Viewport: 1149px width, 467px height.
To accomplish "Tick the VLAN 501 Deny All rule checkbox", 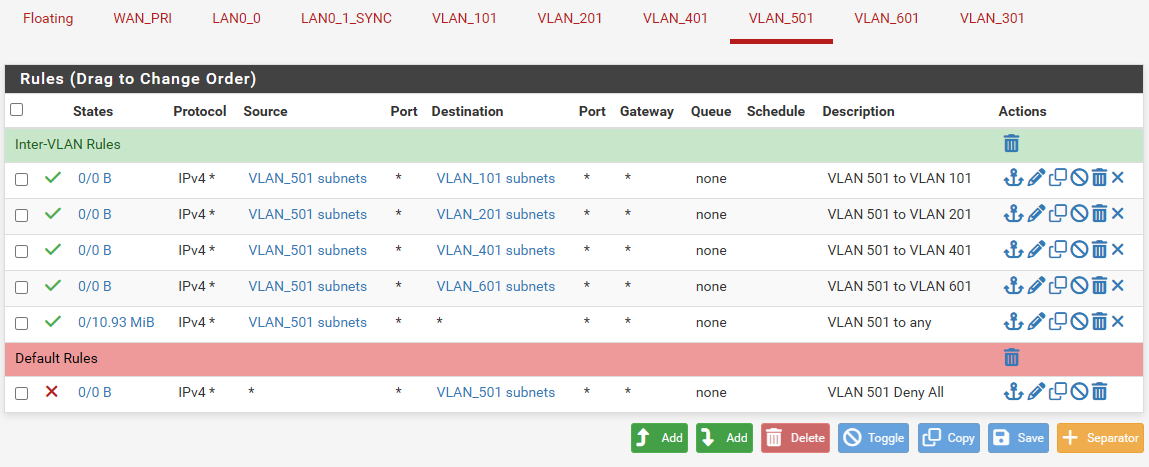I will point(22,393).
